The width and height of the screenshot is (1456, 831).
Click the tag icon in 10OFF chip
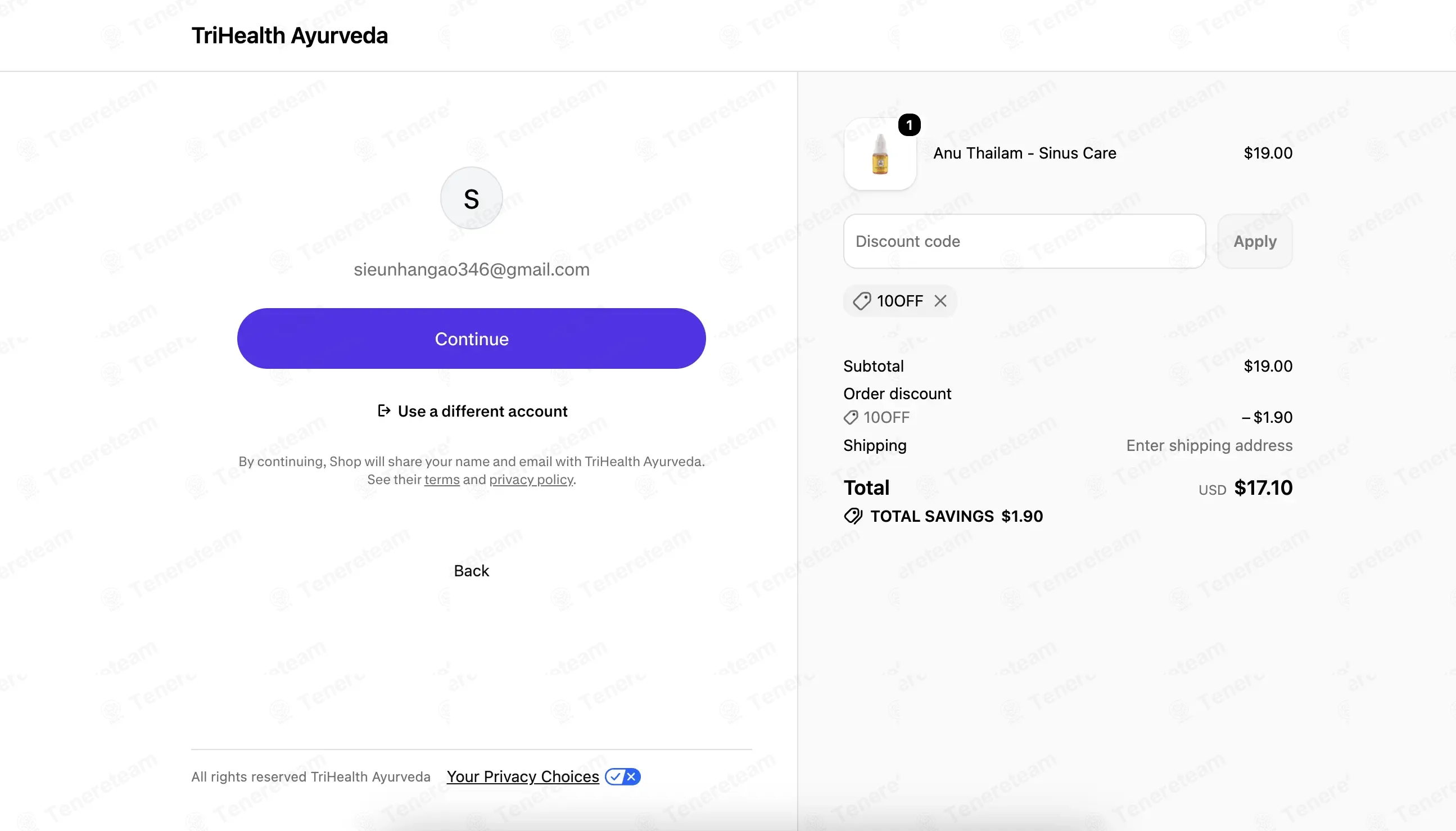point(861,301)
